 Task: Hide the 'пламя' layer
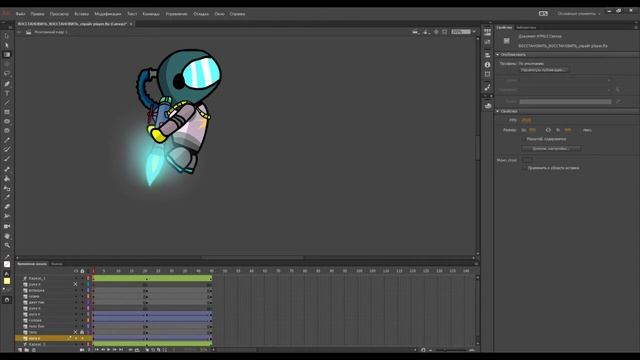point(75,296)
